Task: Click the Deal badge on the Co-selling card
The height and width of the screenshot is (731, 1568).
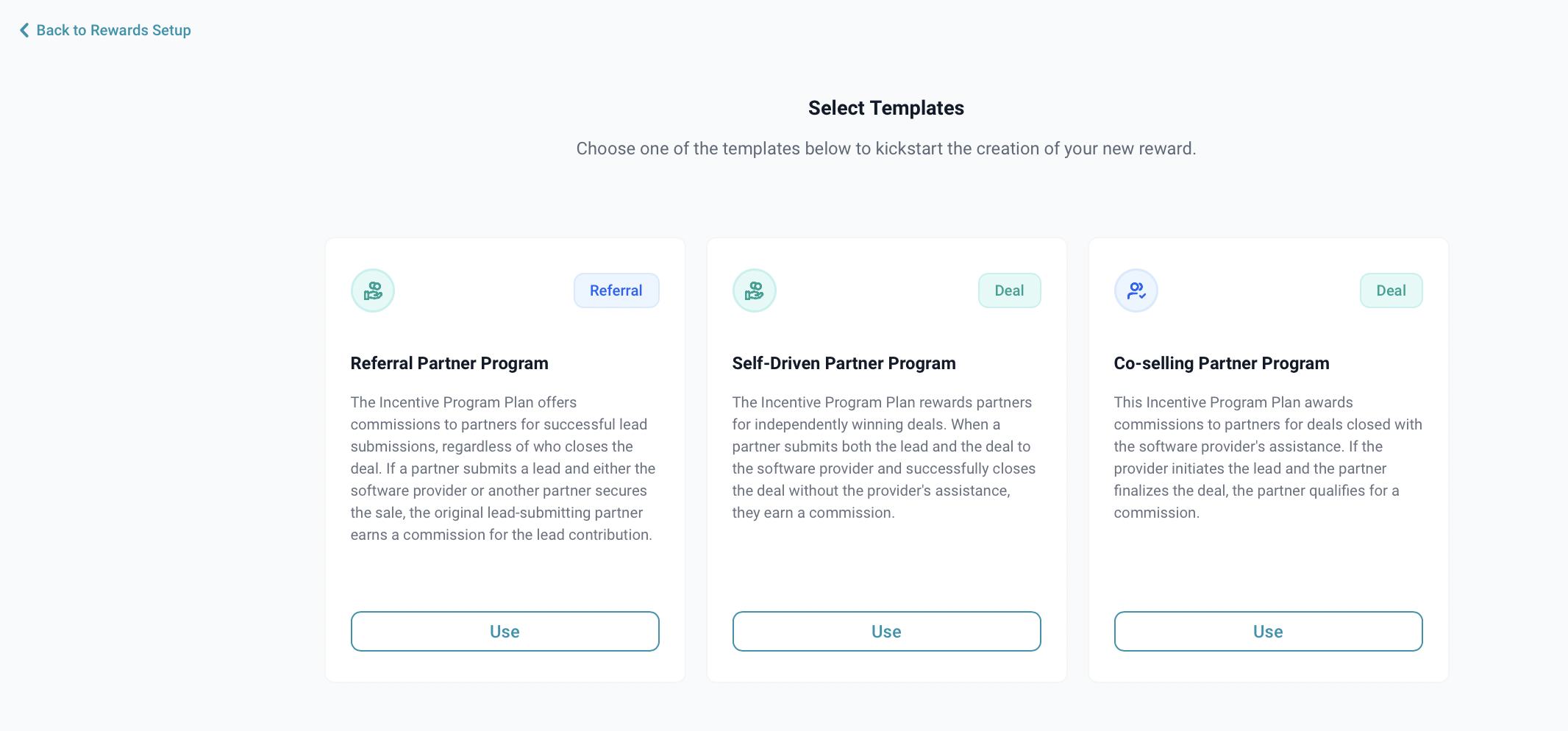Action: click(1391, 290)
